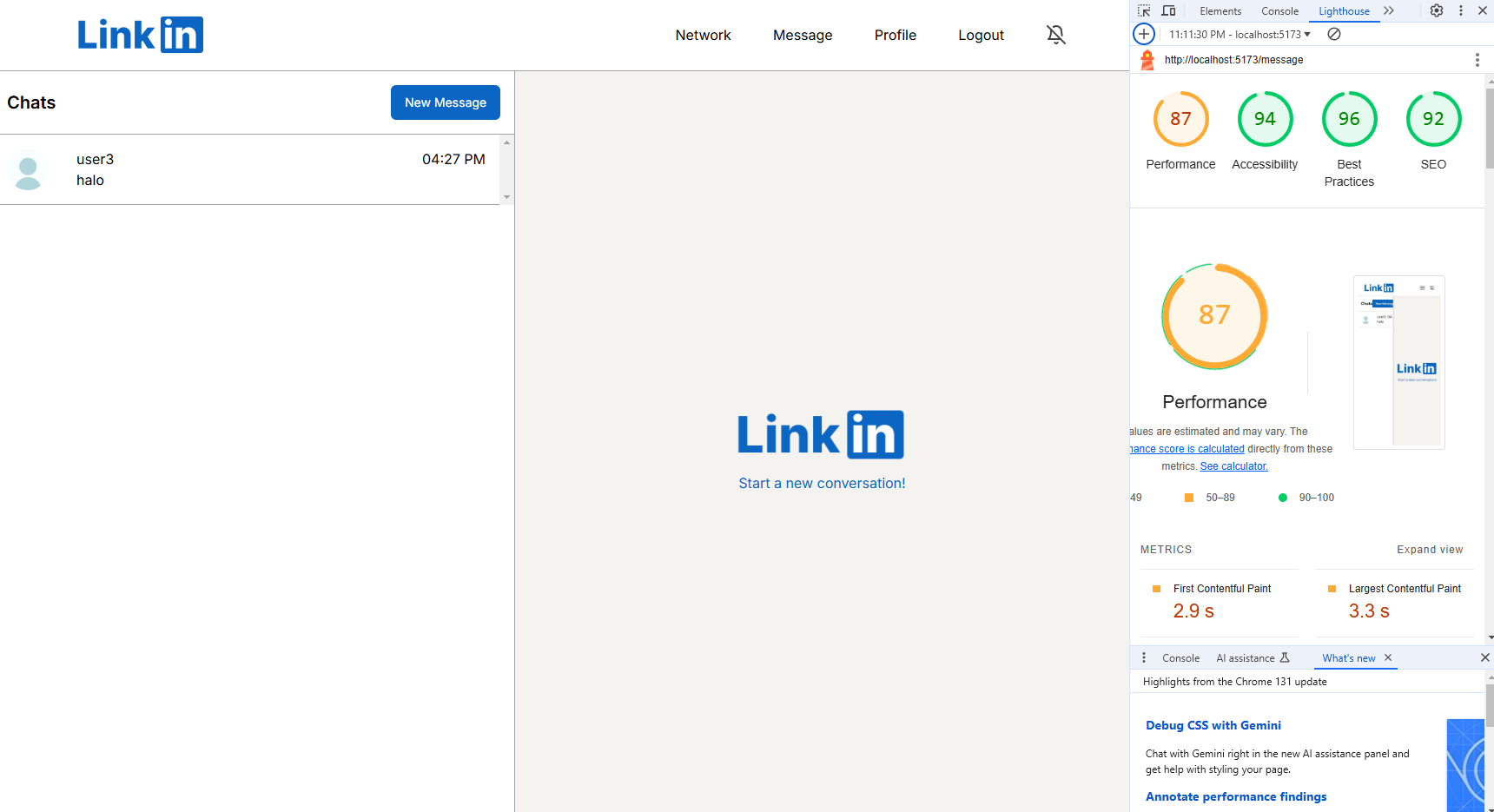
Task: Click the AI assistance flask icon
Action: click(1285, 657)
